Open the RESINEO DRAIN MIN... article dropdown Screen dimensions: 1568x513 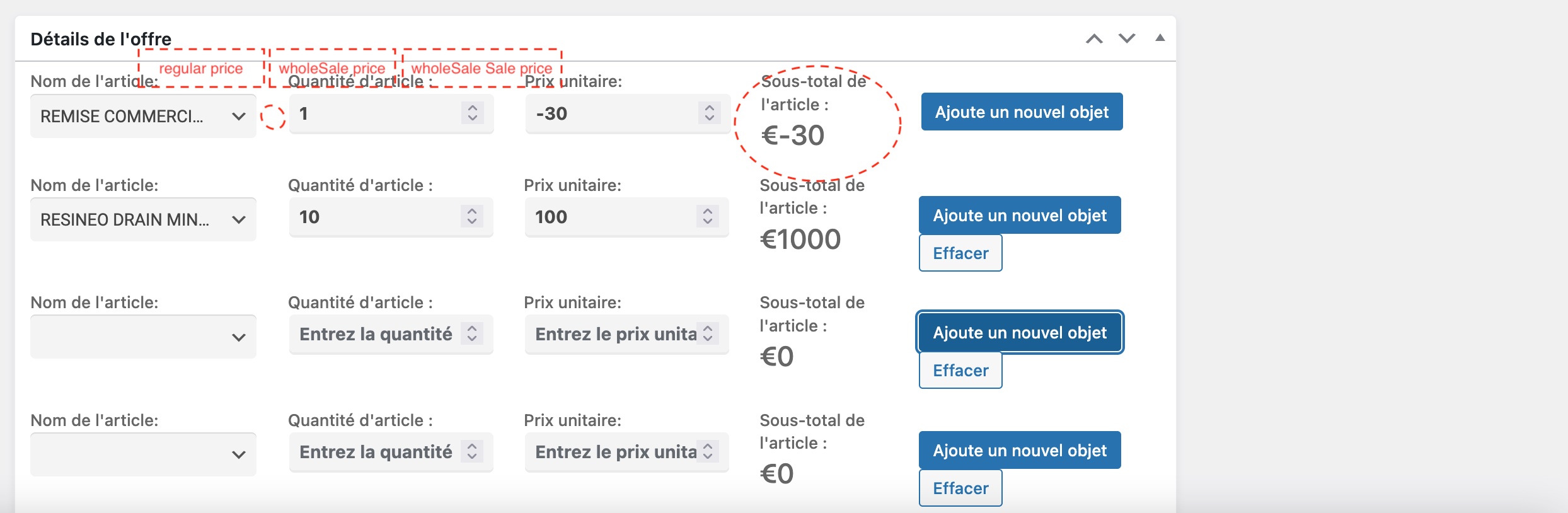tap(143, 219)
